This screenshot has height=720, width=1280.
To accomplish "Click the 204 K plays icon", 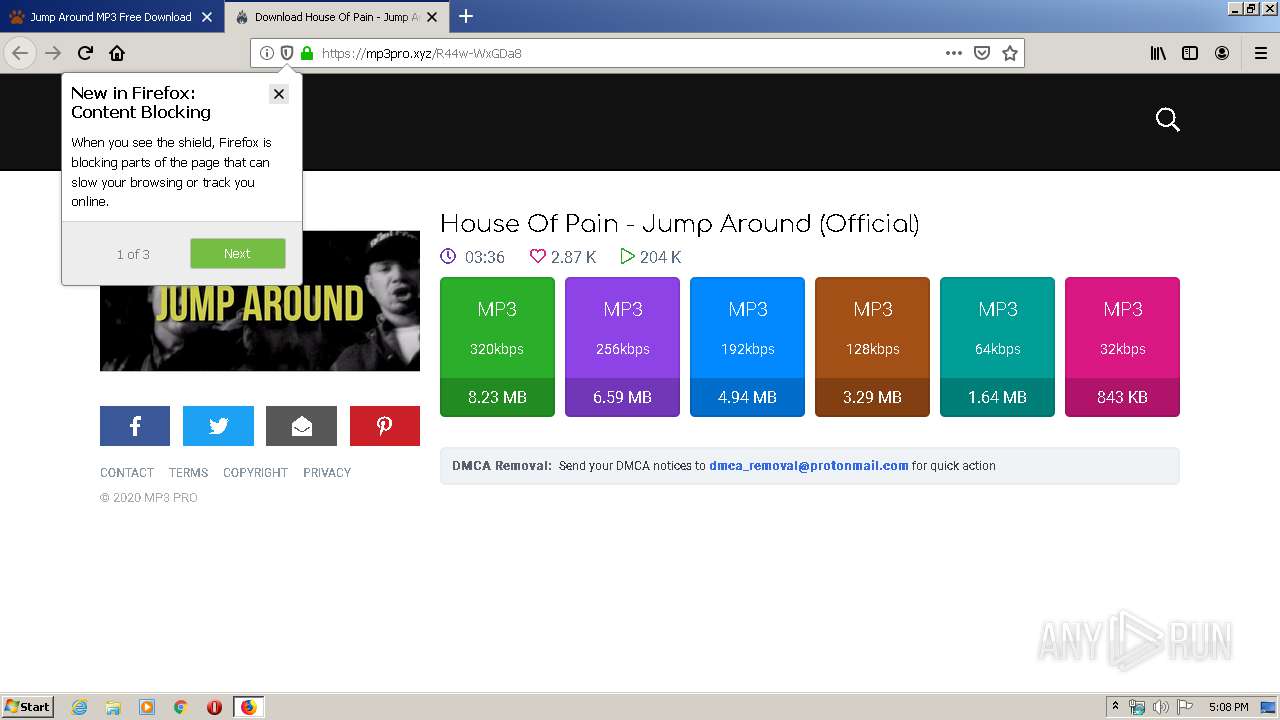I will 627,256.
